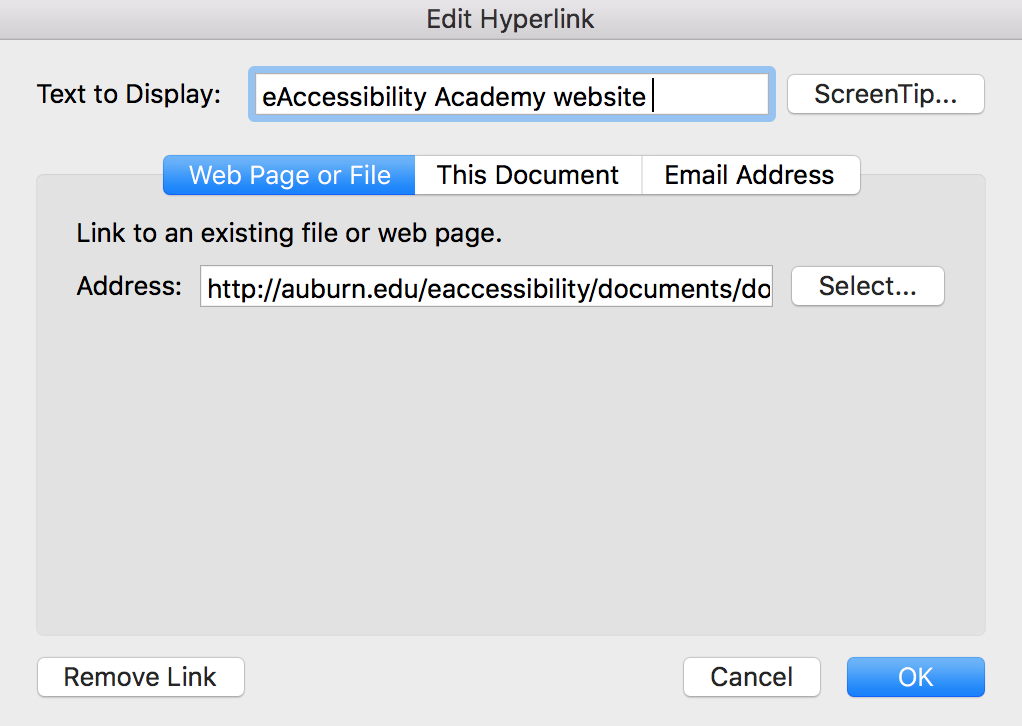The image size is (1022, 726).
Task: Browse for a file using Select
Action: [x=866, y=286]
